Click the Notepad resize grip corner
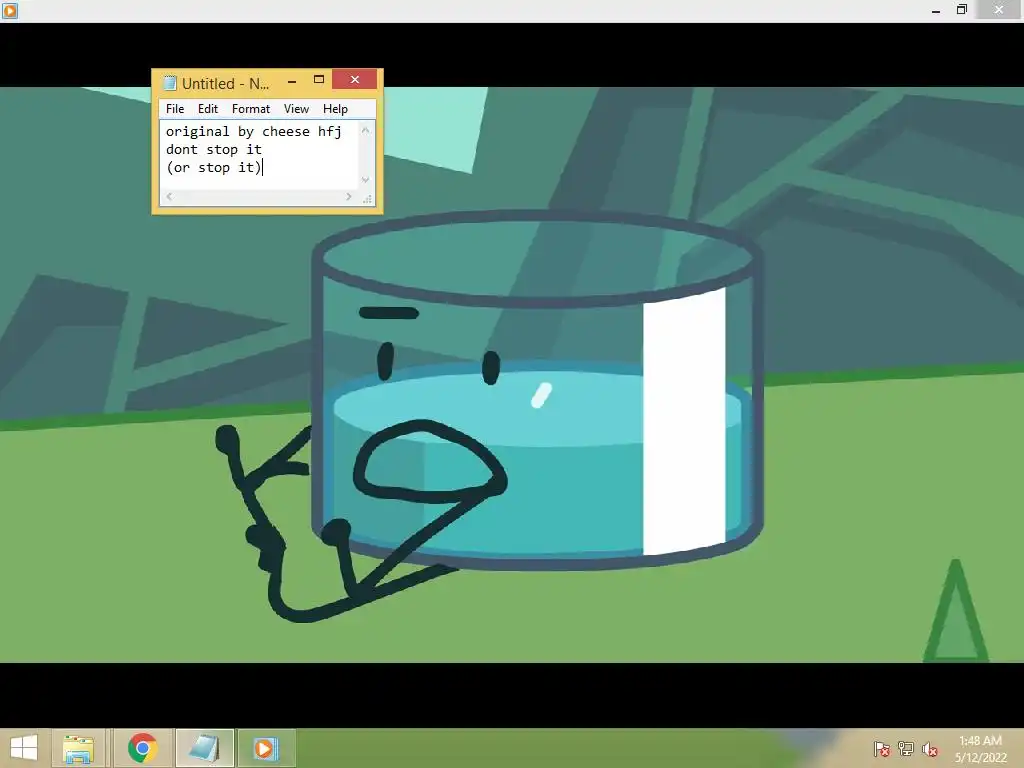 [367, 198]
